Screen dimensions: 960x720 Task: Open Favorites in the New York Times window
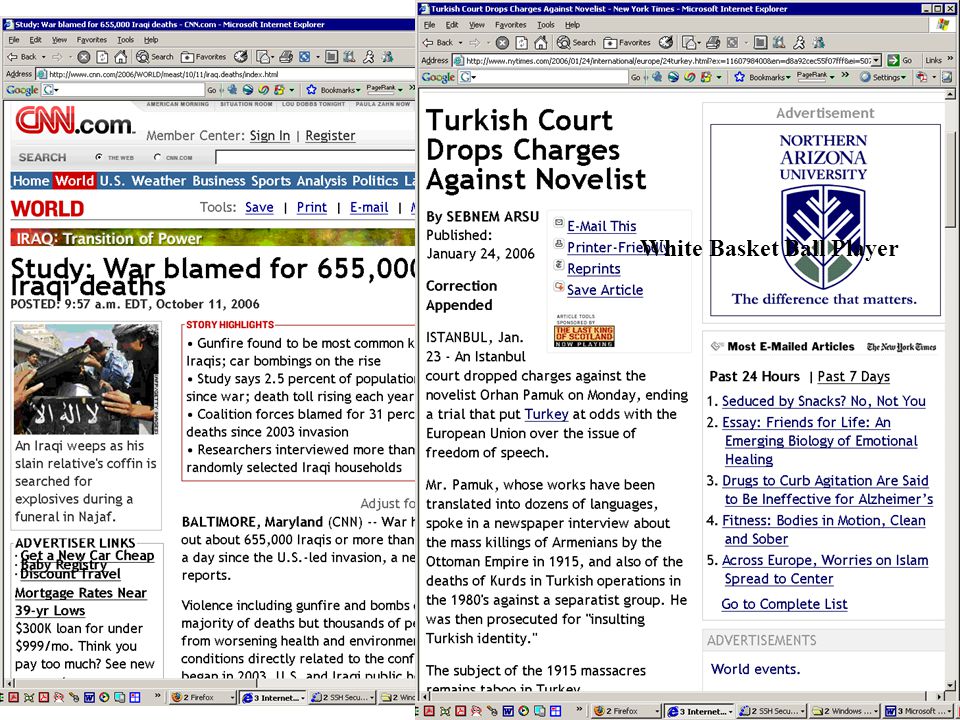tap(627, 42)
